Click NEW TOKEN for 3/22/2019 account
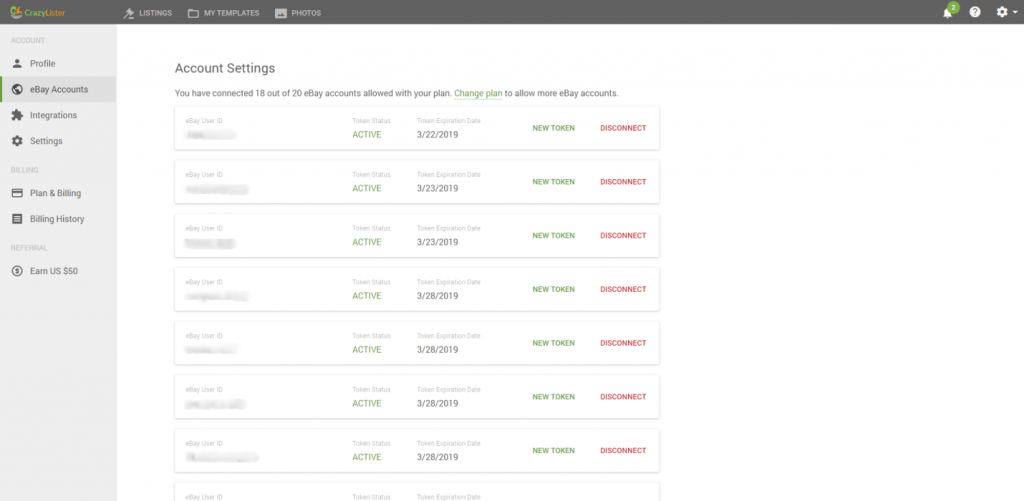Image resolution: width=1024 pixels, height=501 pixels. point(554,128)
